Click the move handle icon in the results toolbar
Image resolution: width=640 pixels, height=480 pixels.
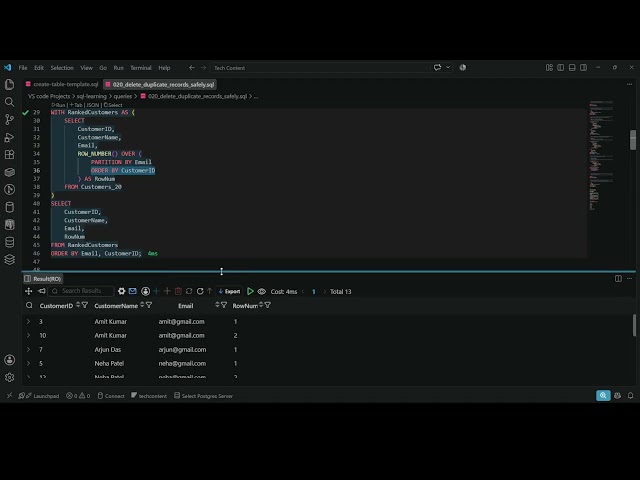(x=29, y=291)
